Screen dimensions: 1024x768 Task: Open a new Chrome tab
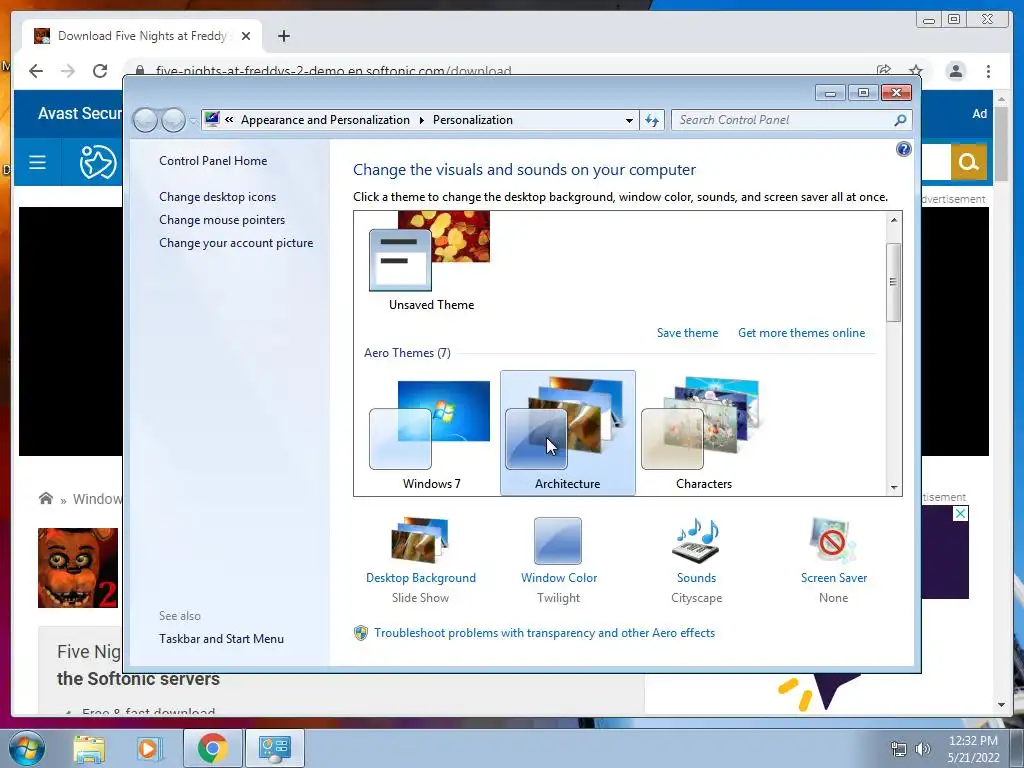pos(283,36)
